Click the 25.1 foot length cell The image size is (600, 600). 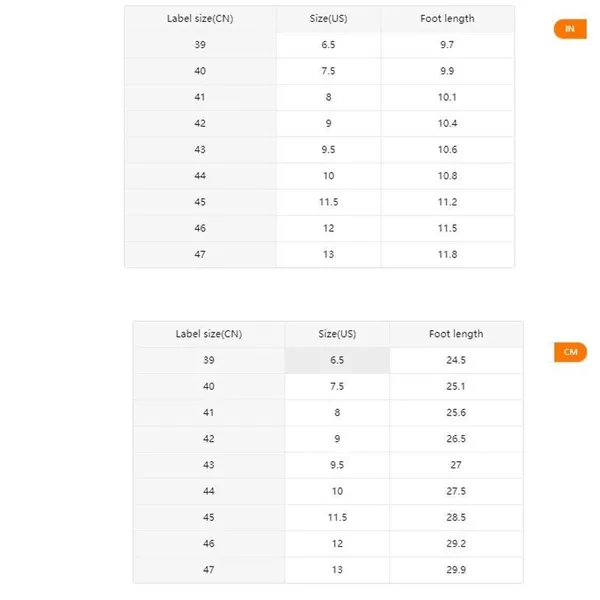tap(456, 386)
